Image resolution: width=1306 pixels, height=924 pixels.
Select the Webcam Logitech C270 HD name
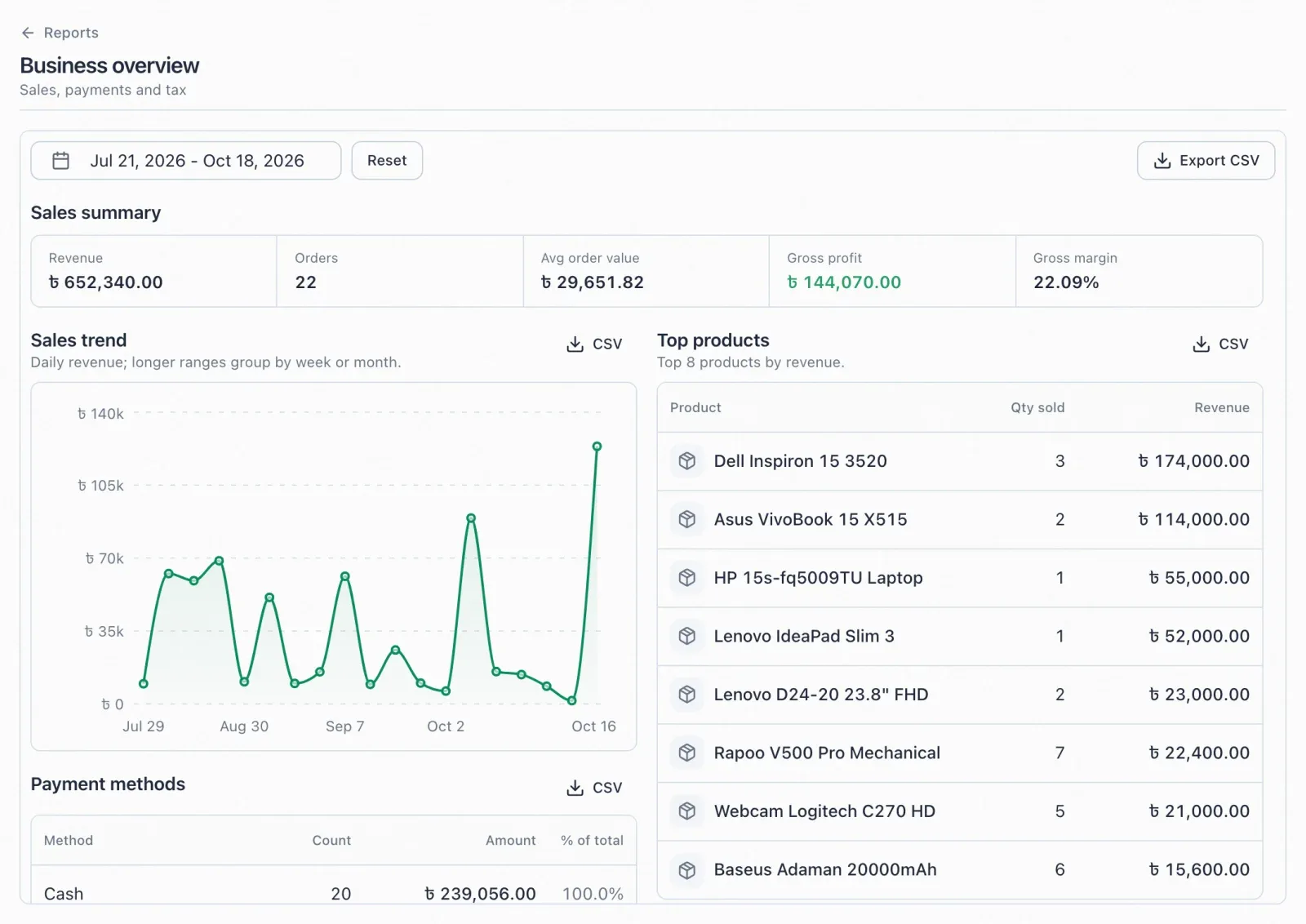click(x=824, y=811)
